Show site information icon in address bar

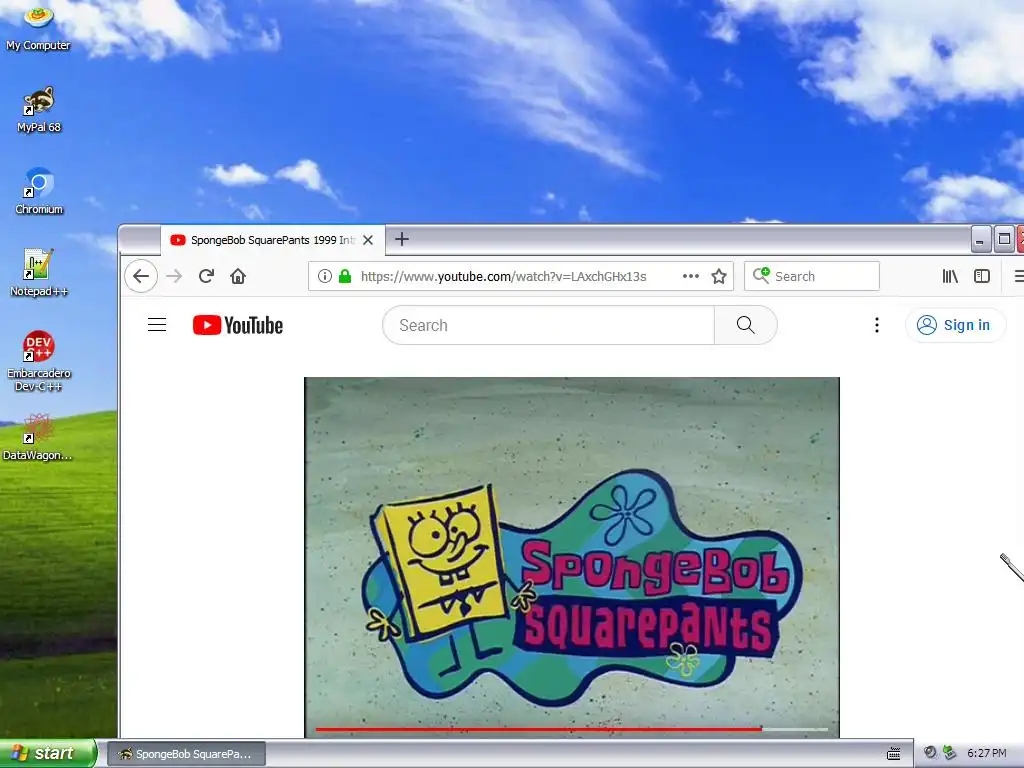pyautogui.click(x=325, y=276)
